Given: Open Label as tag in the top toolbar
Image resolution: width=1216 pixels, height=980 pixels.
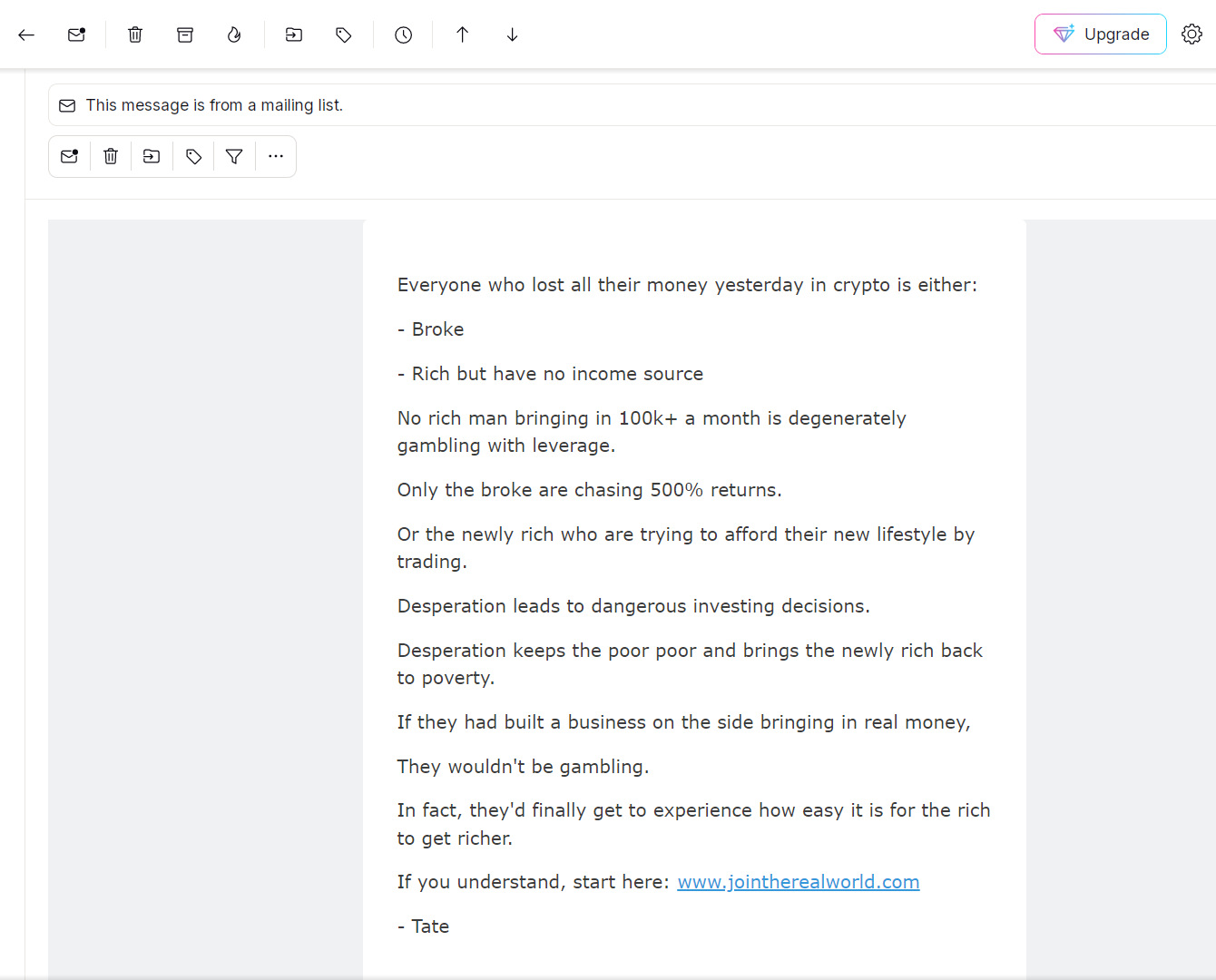Looking at the screenshot, I should click(x=344, y=34).
